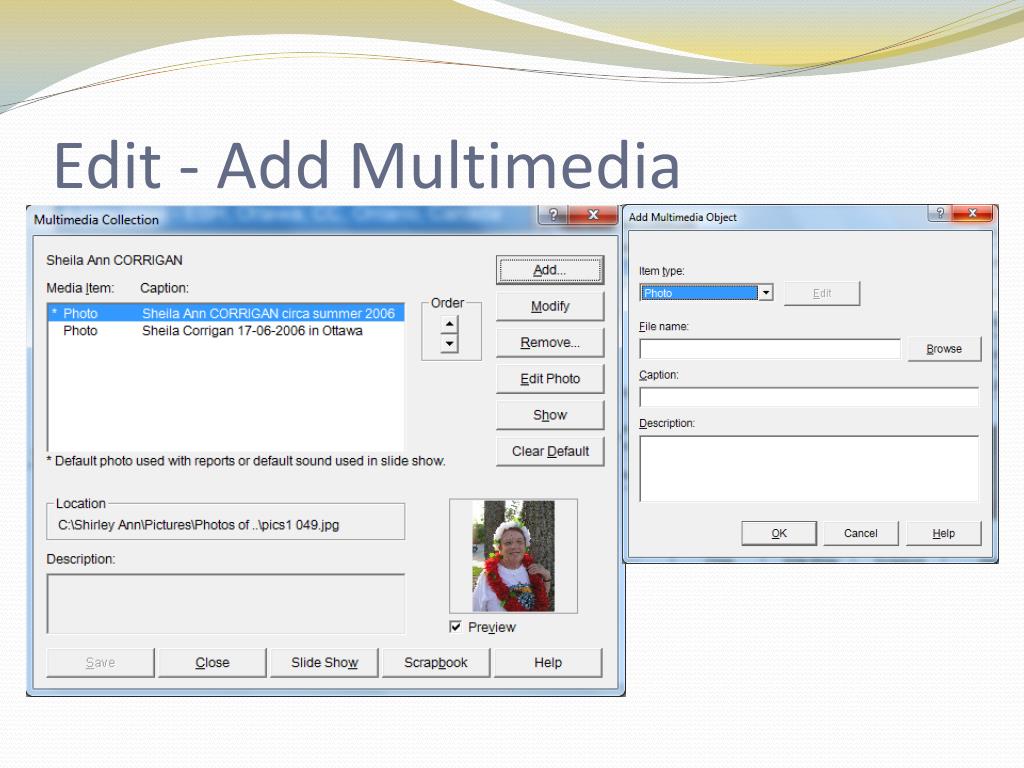This screenshot has height=768, width=1024.
Task: Open Edit Photo in Multimedia Collection
Action: click(x=550, y=379)
